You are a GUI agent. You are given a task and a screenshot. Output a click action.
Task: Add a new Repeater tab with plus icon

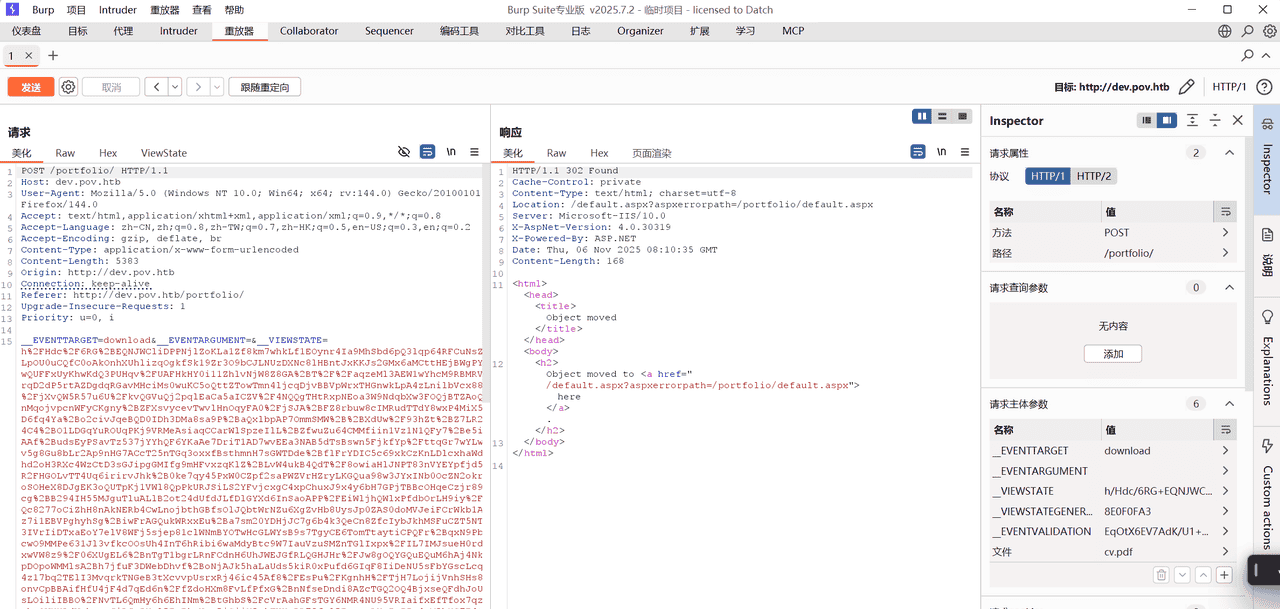click(x=53, y=56)
